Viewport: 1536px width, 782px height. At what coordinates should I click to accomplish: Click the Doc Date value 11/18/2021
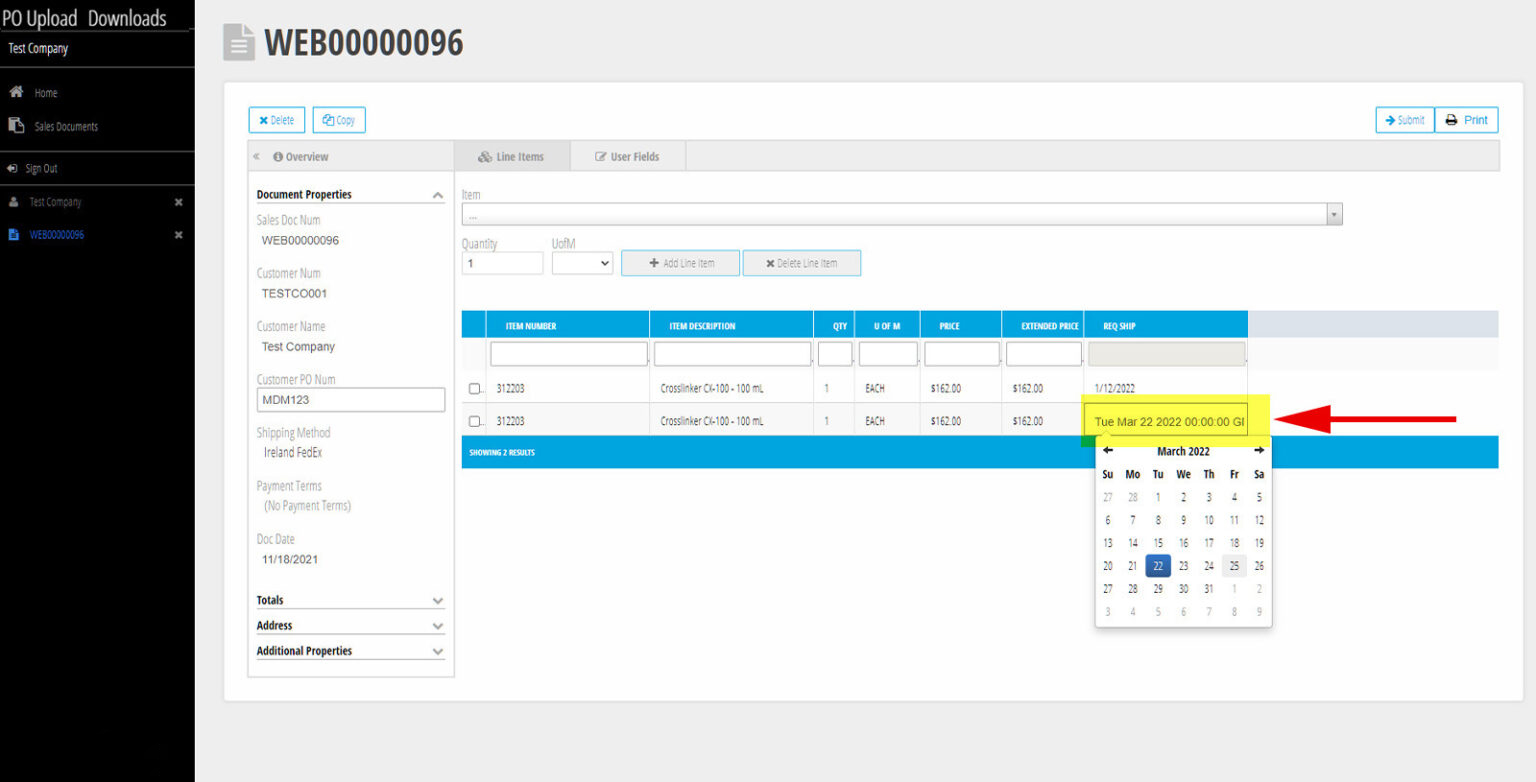point(290,560)
